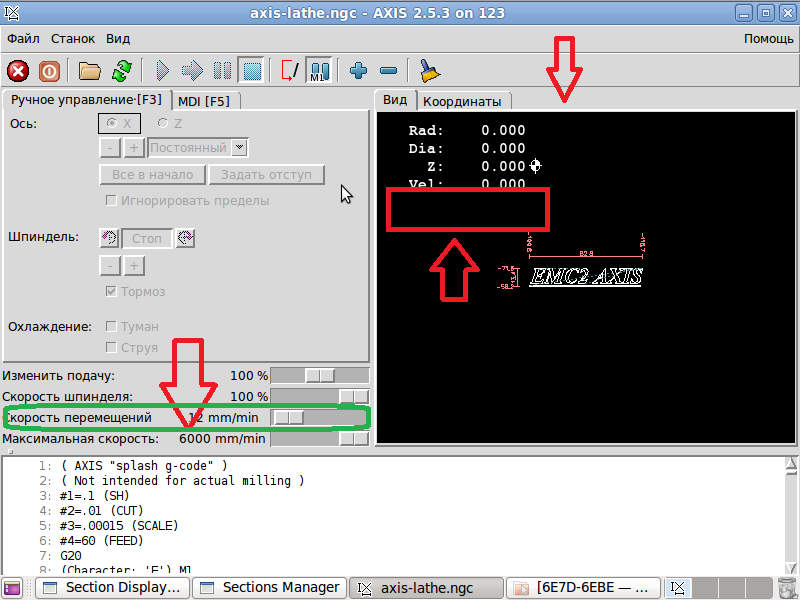Toggle machine power button
800x600 pixels.
(x=49, y=71)
